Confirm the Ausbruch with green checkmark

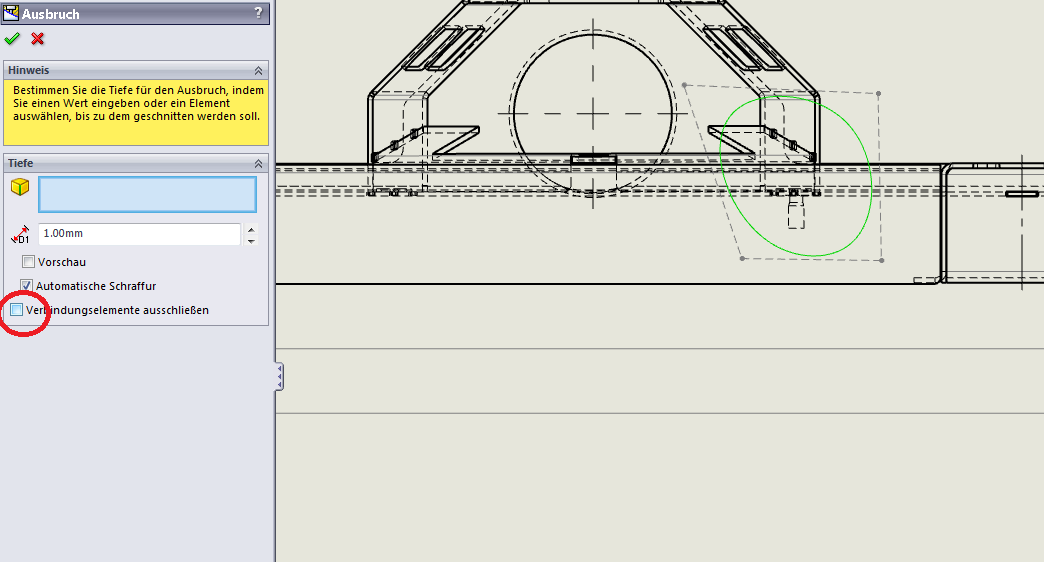tap(12, 39)
